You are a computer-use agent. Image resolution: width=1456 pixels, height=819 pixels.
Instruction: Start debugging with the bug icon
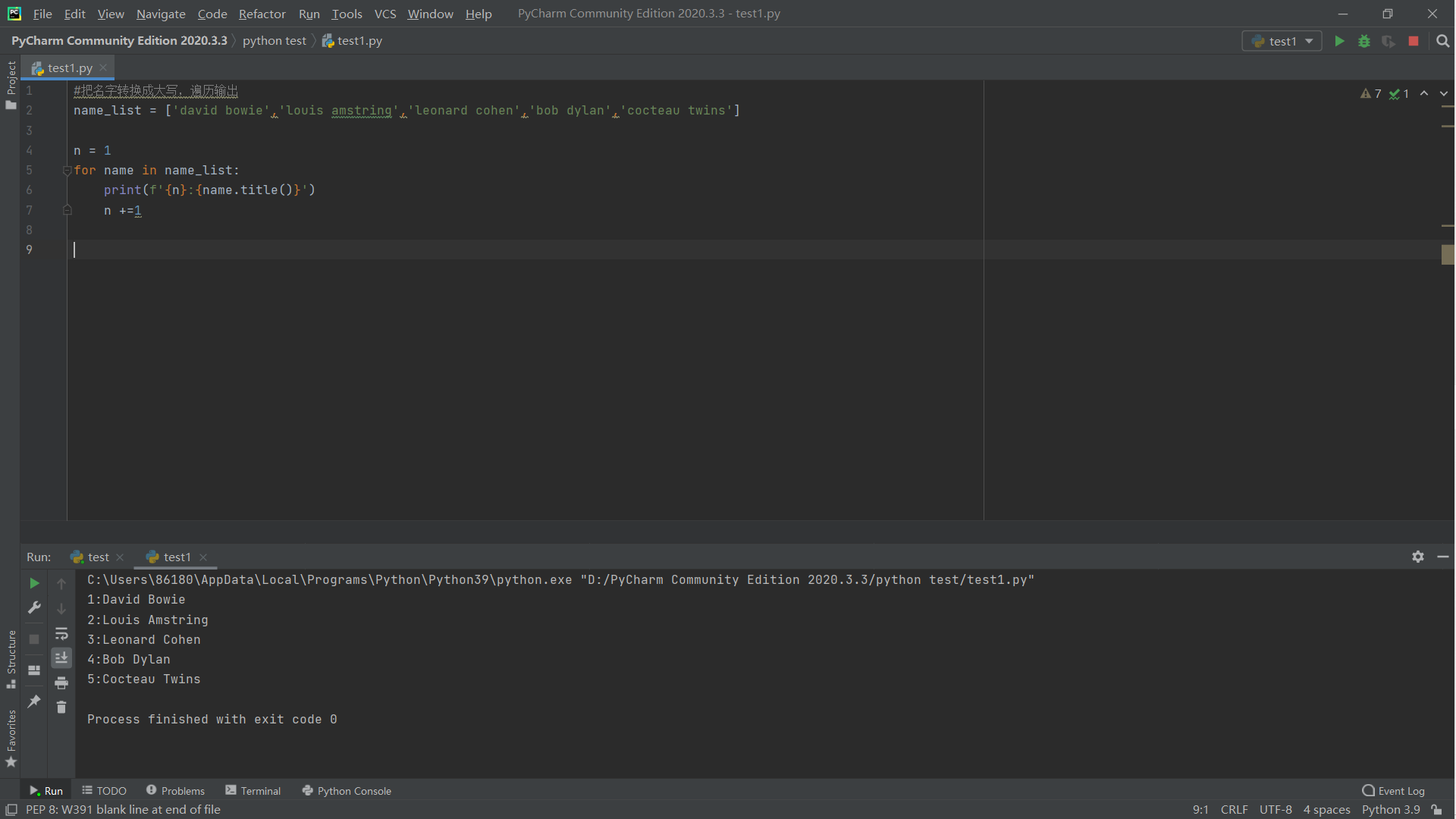click(1364, 41)
